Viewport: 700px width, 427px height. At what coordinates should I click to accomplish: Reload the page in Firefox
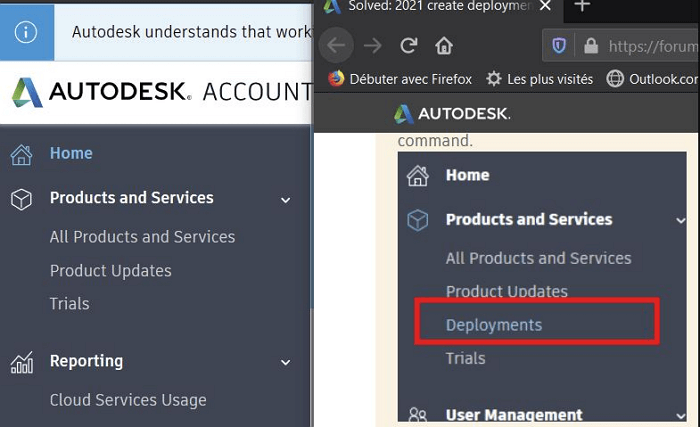[x=408, y=45]
